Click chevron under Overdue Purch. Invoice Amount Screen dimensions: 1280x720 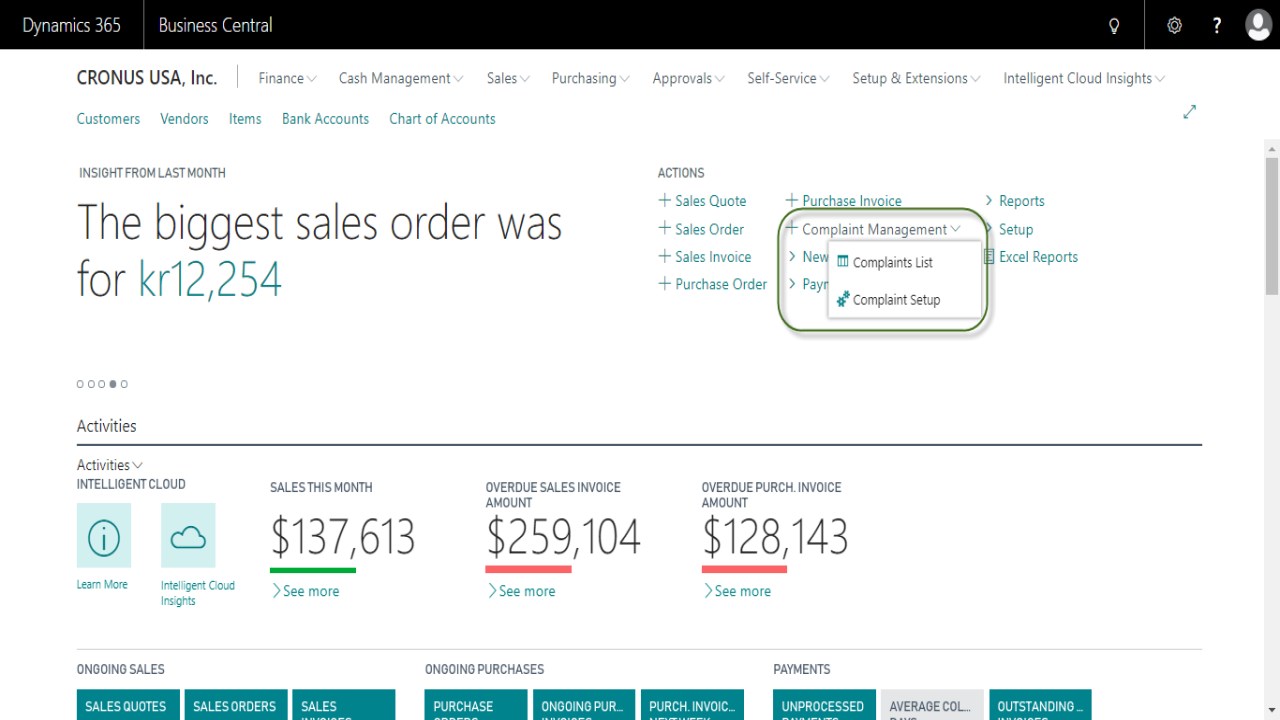point(708,591)
